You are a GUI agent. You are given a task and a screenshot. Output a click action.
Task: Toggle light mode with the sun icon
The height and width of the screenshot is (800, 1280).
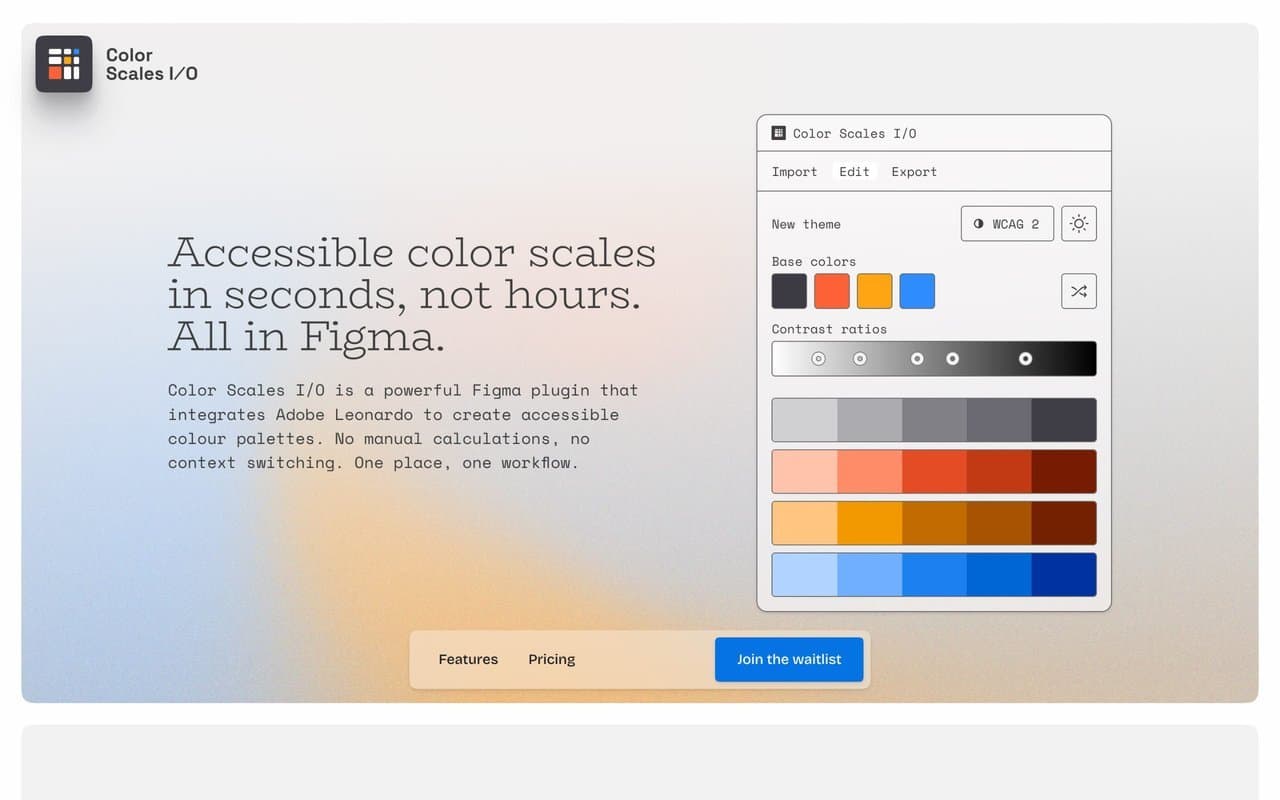[1078, 224]
